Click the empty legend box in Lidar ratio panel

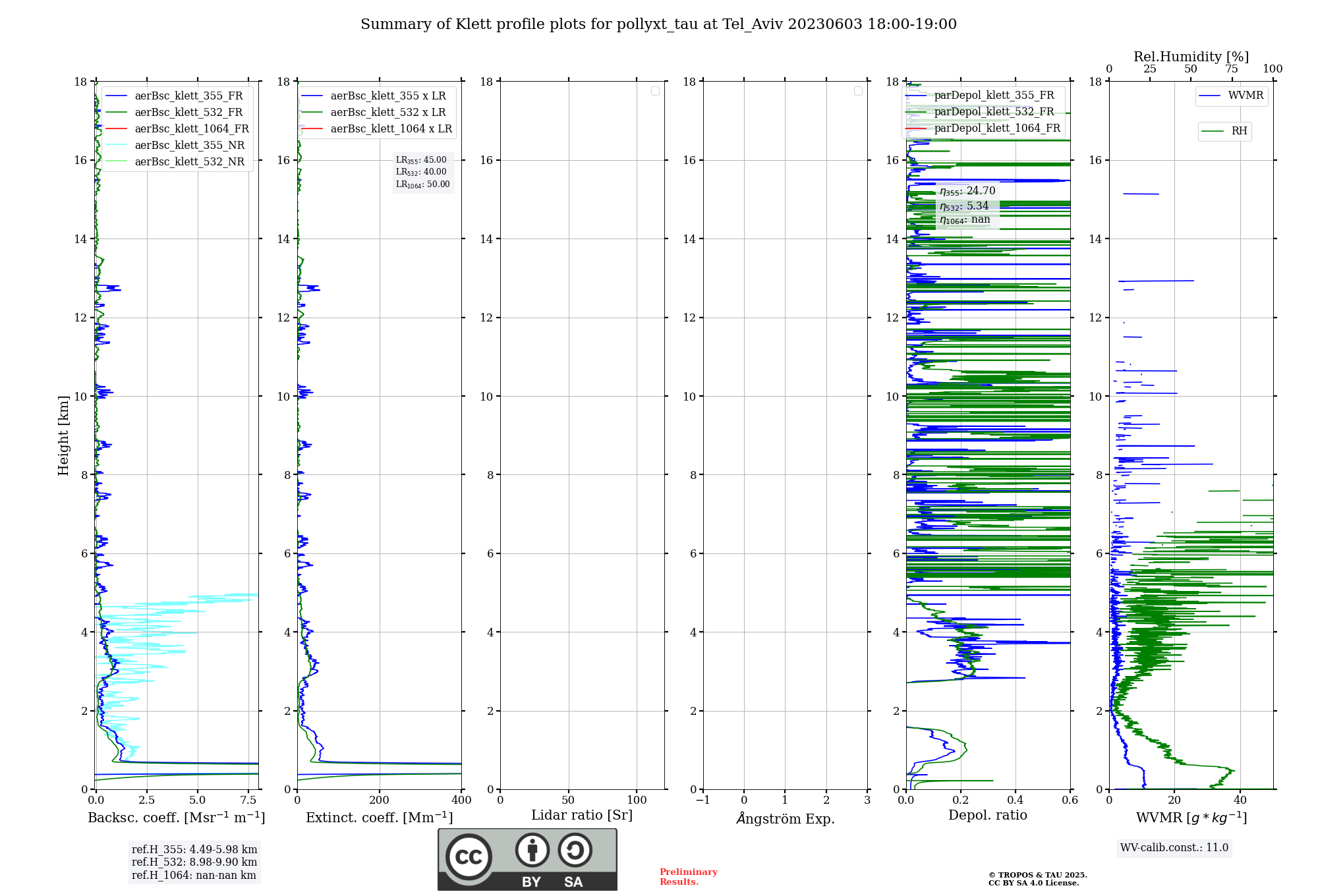click(x=655, y=91)
